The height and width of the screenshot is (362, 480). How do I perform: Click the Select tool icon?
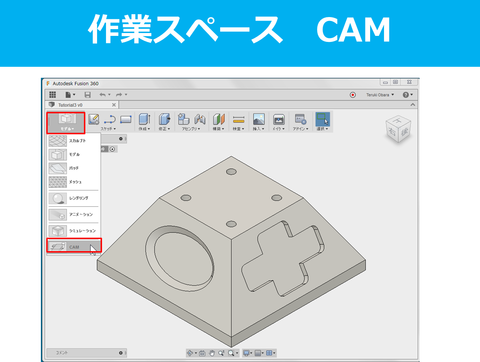(x=322, y=119)
